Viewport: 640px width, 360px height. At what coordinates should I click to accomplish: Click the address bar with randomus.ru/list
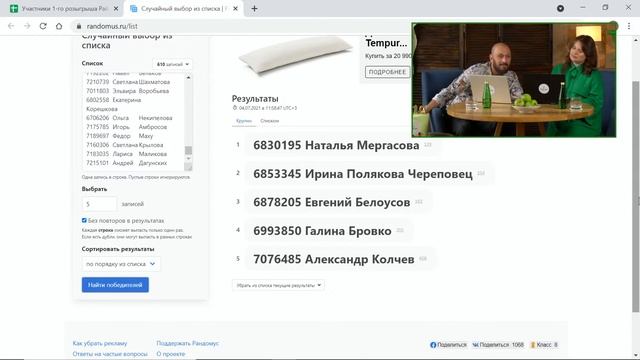[241, 26]
